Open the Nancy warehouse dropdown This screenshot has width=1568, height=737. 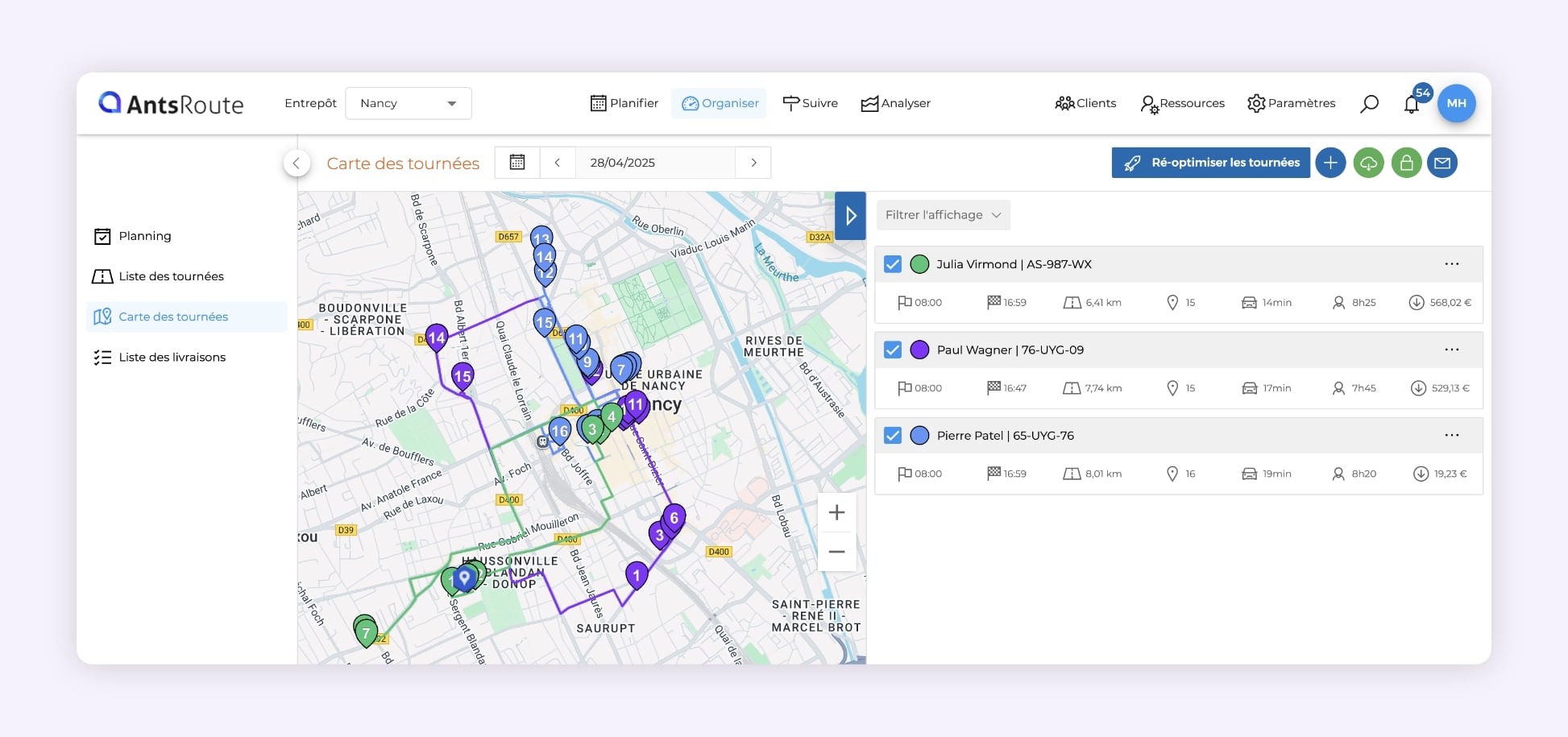click(x=408, y=103)
